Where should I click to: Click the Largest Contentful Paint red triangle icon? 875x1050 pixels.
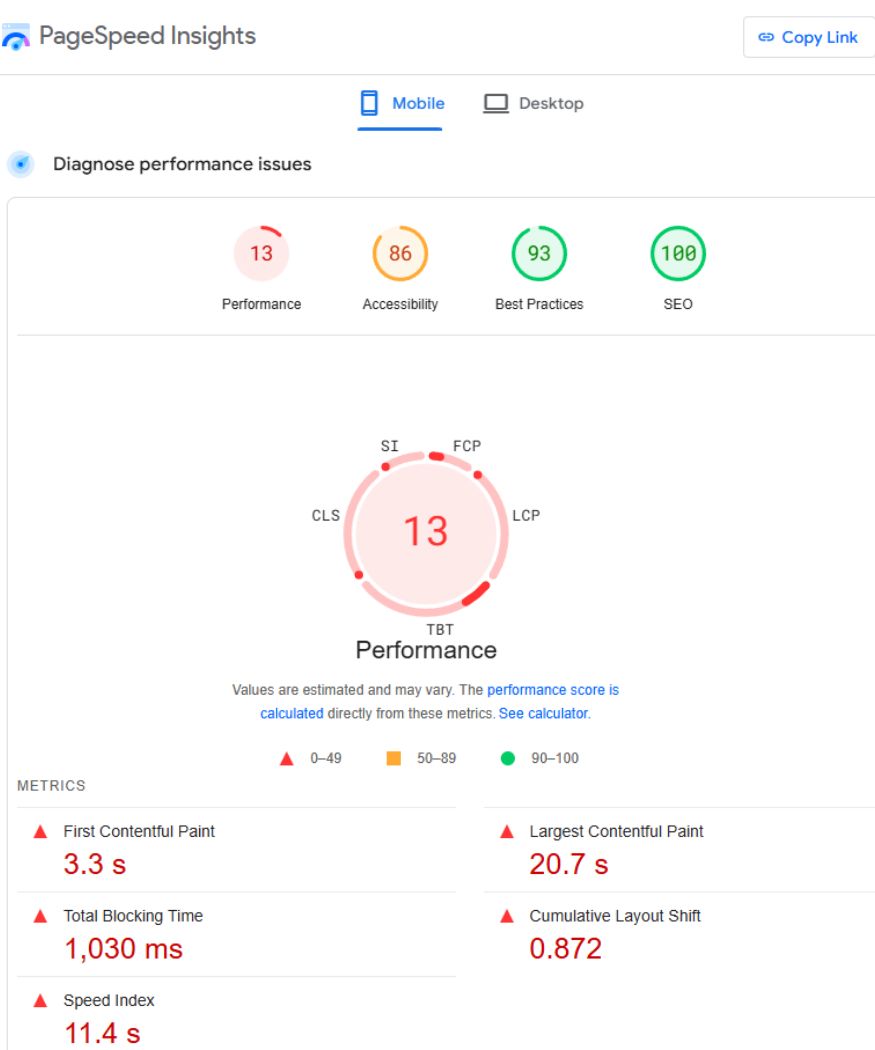pos(507,832)
